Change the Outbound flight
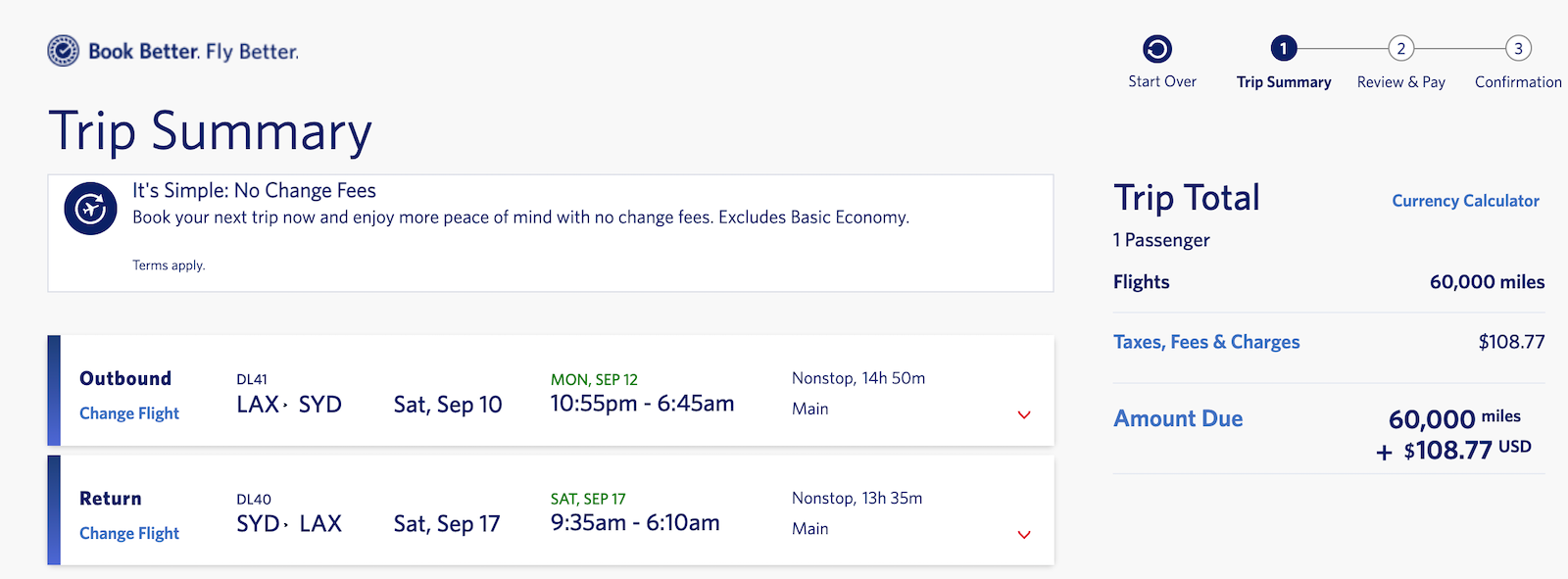The height and width of the screenshot is (579, 1568). 128,412
